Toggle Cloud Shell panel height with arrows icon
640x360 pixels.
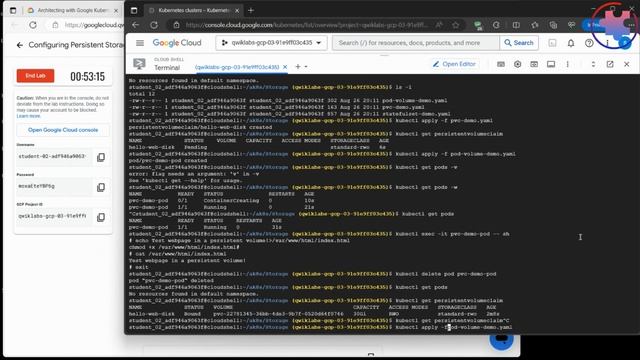click(x=593, y=64)
